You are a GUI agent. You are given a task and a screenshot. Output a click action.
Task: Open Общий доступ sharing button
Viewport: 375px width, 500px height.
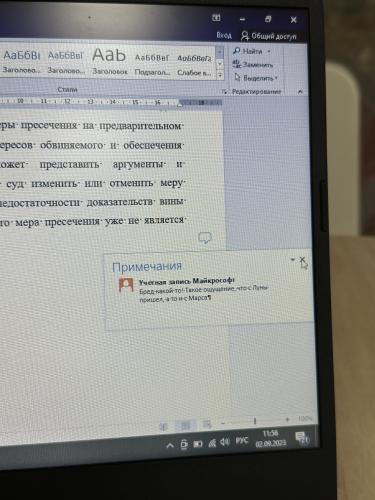coord(269,36)
